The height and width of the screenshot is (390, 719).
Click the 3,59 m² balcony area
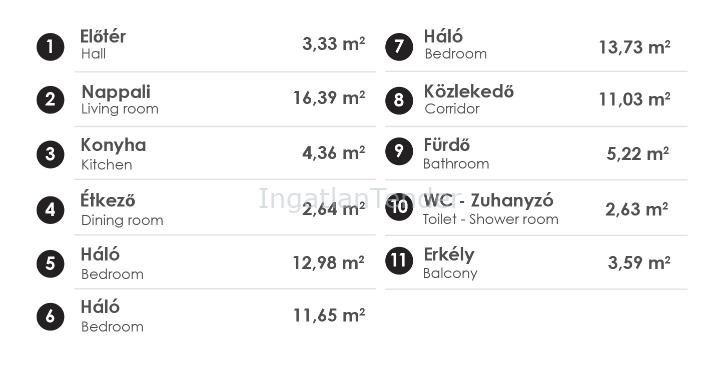point(639,263)
